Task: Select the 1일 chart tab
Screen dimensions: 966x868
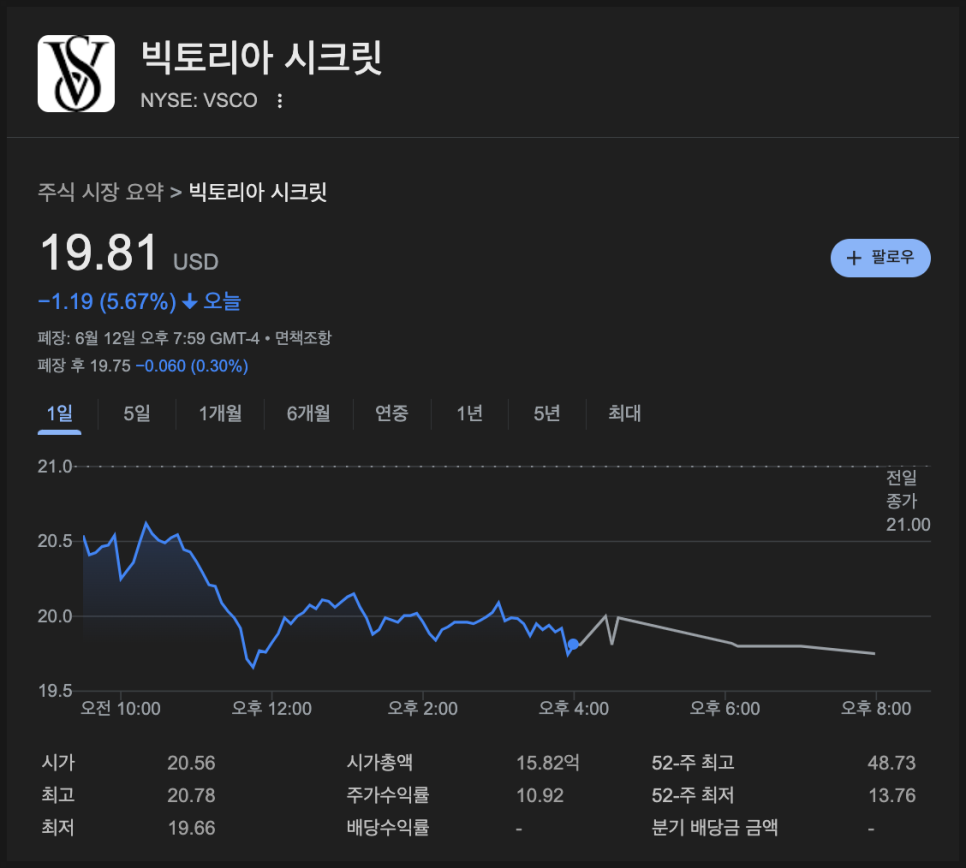Action: [x=60, y=413]
